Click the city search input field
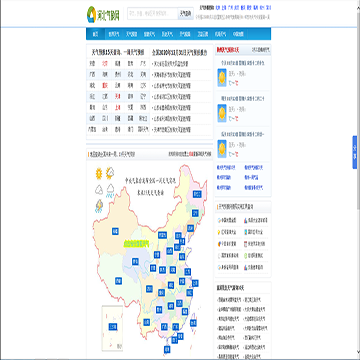 click(x=153, y=14)
